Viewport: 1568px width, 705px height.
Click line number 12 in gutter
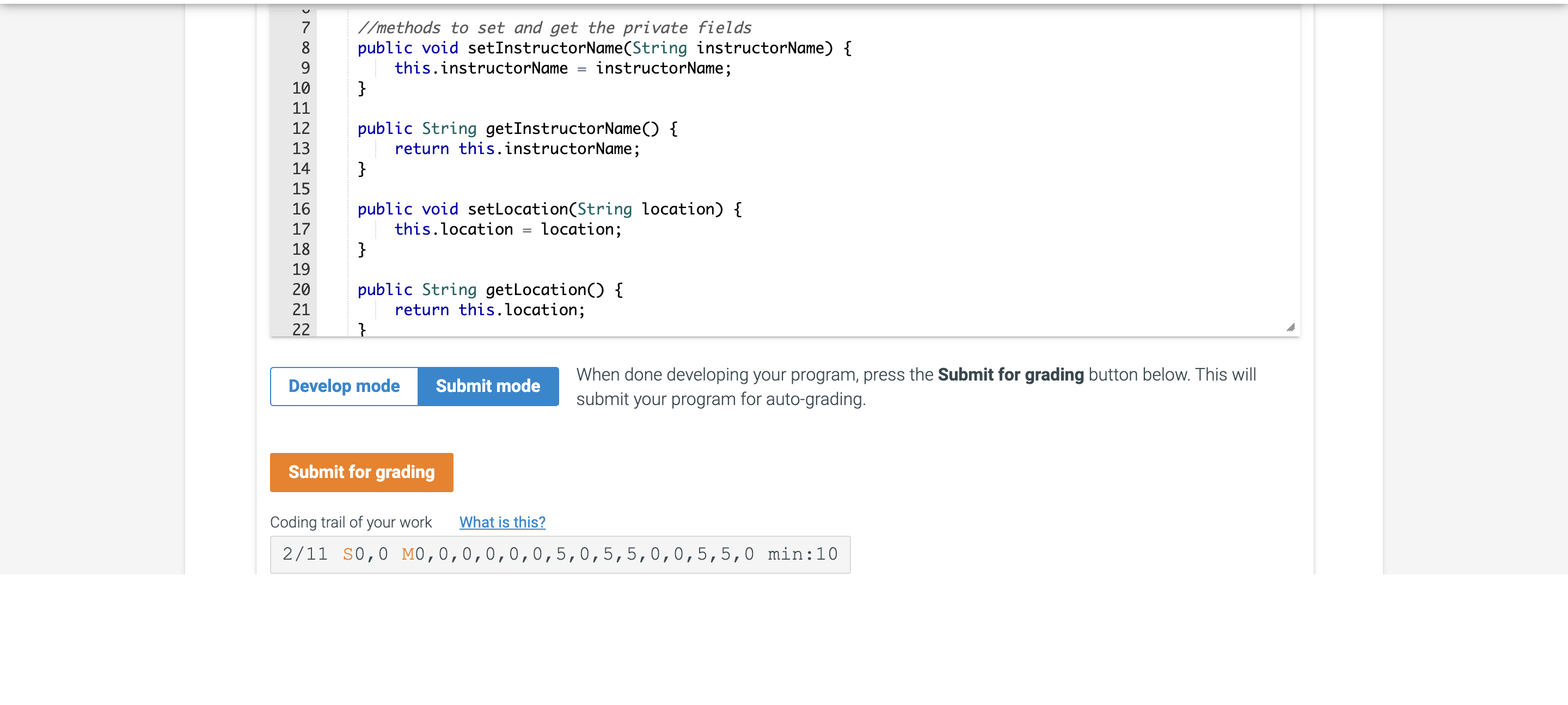tap(301, 128)
